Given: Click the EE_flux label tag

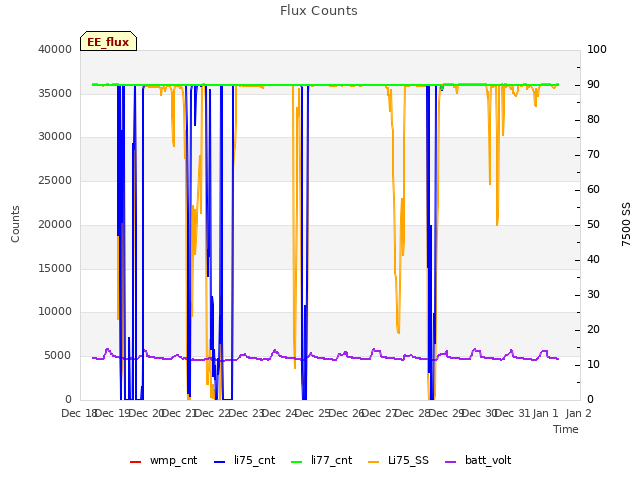Looking at the screenshot, I should pyautogui.click(x=108, y=41).
